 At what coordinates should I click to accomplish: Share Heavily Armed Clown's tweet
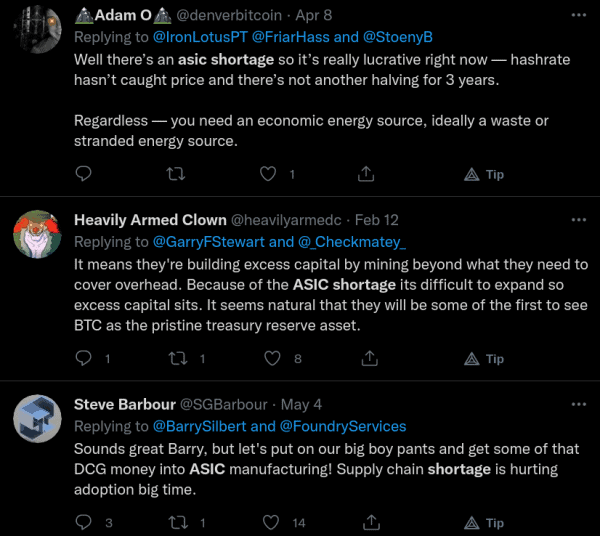click(x=370, y=358)
